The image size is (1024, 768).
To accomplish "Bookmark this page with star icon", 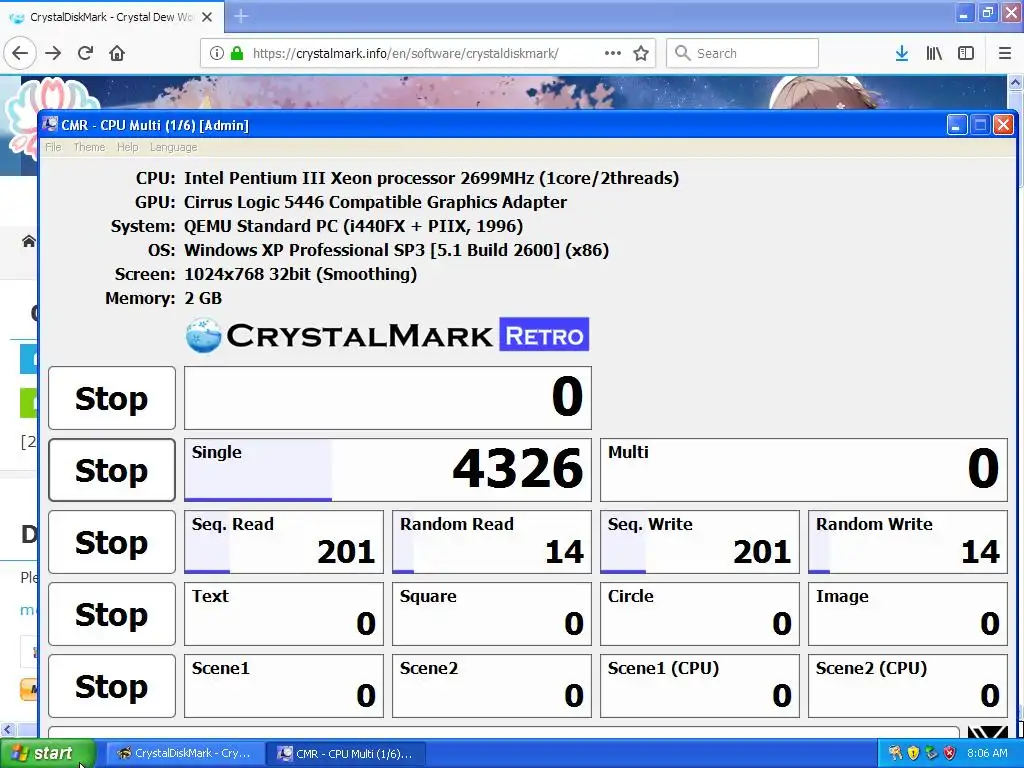I will point(641,54).
